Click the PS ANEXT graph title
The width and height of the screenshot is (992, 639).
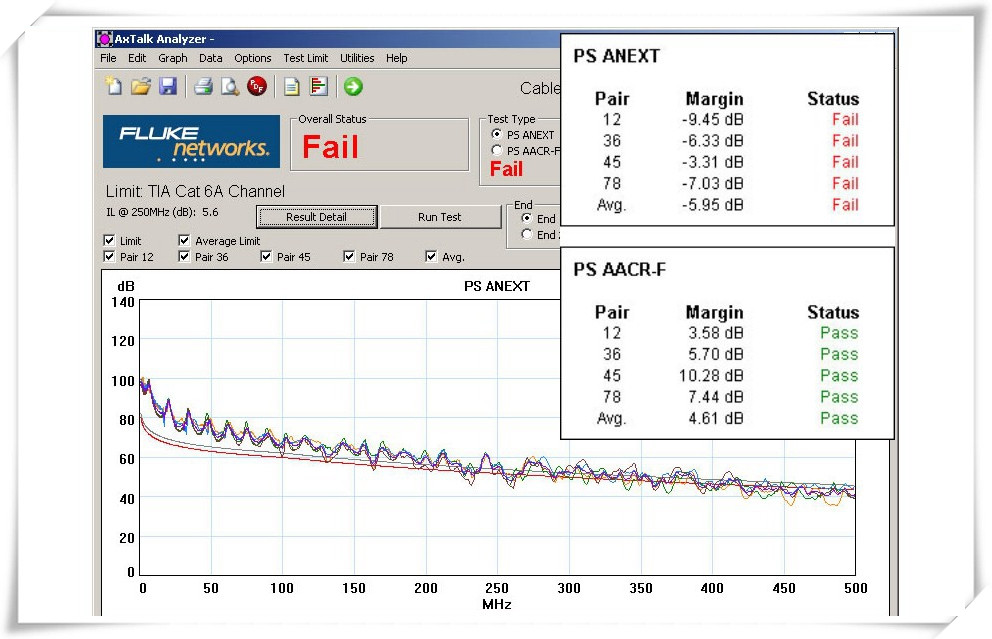coord(497,286)
